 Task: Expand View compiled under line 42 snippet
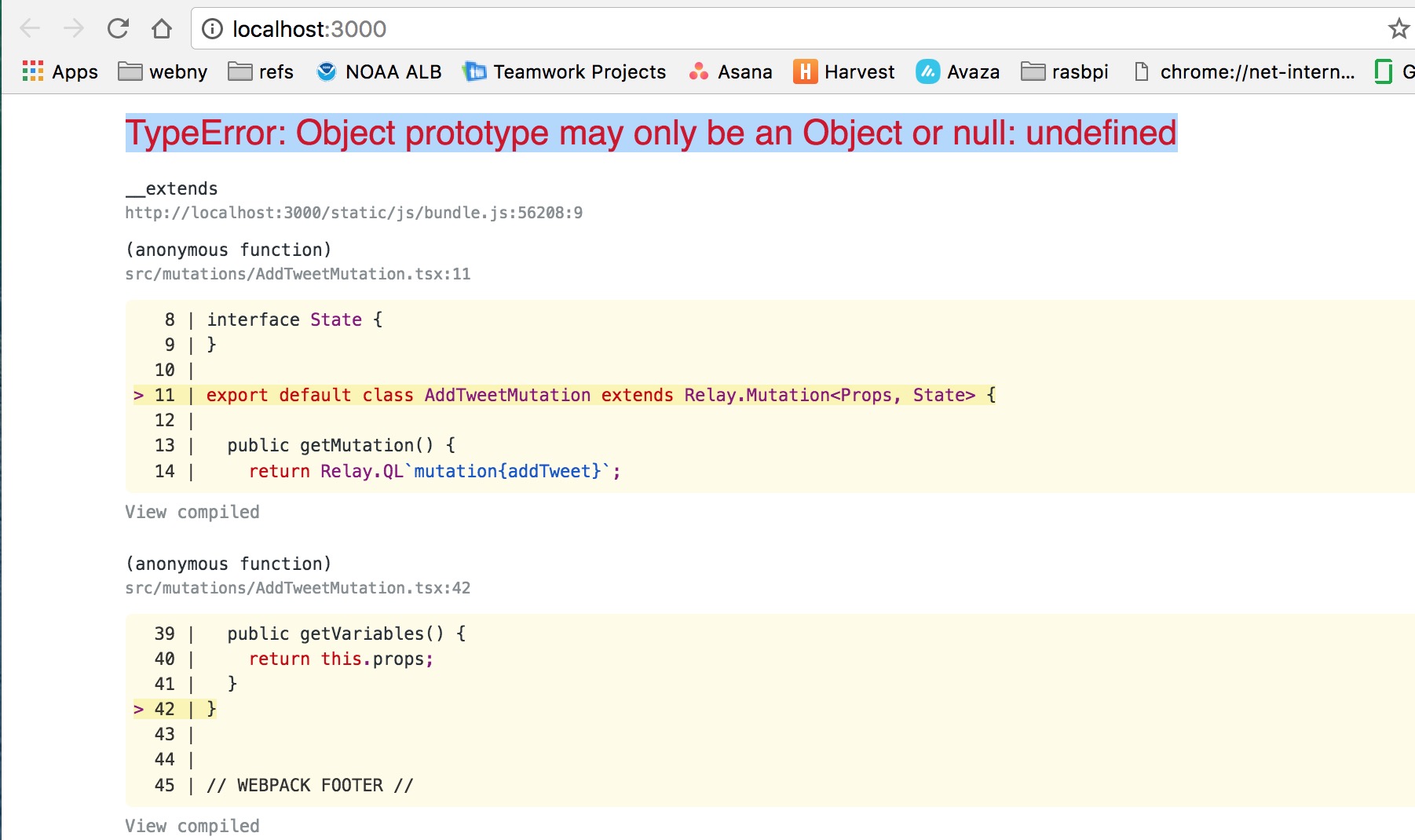[x=192, y=826]
